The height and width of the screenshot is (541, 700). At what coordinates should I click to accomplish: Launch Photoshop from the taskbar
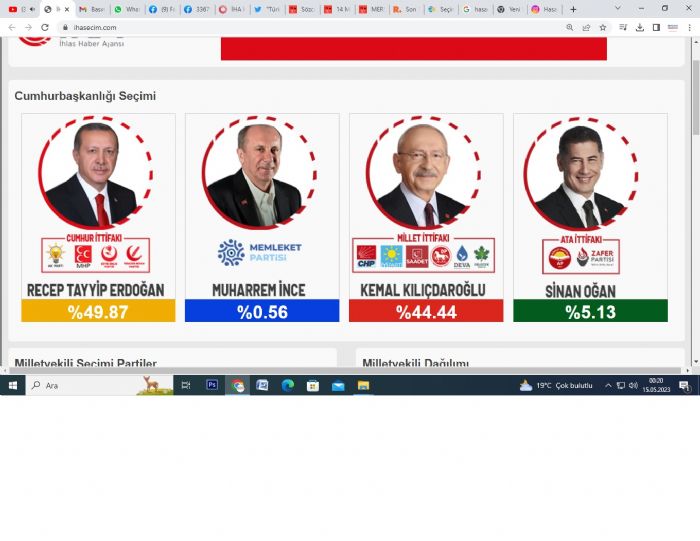(x=212, y=385)
